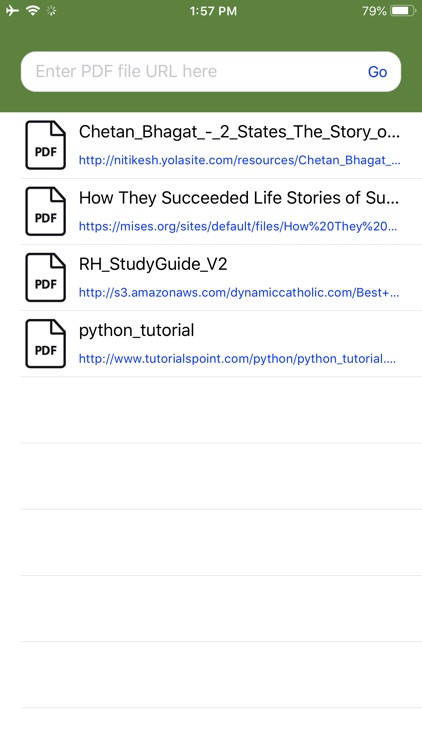Tap the PDF icon beside python_tutorial
The width and height of the screenshot is (422, 750).
(x=45, y=344)
